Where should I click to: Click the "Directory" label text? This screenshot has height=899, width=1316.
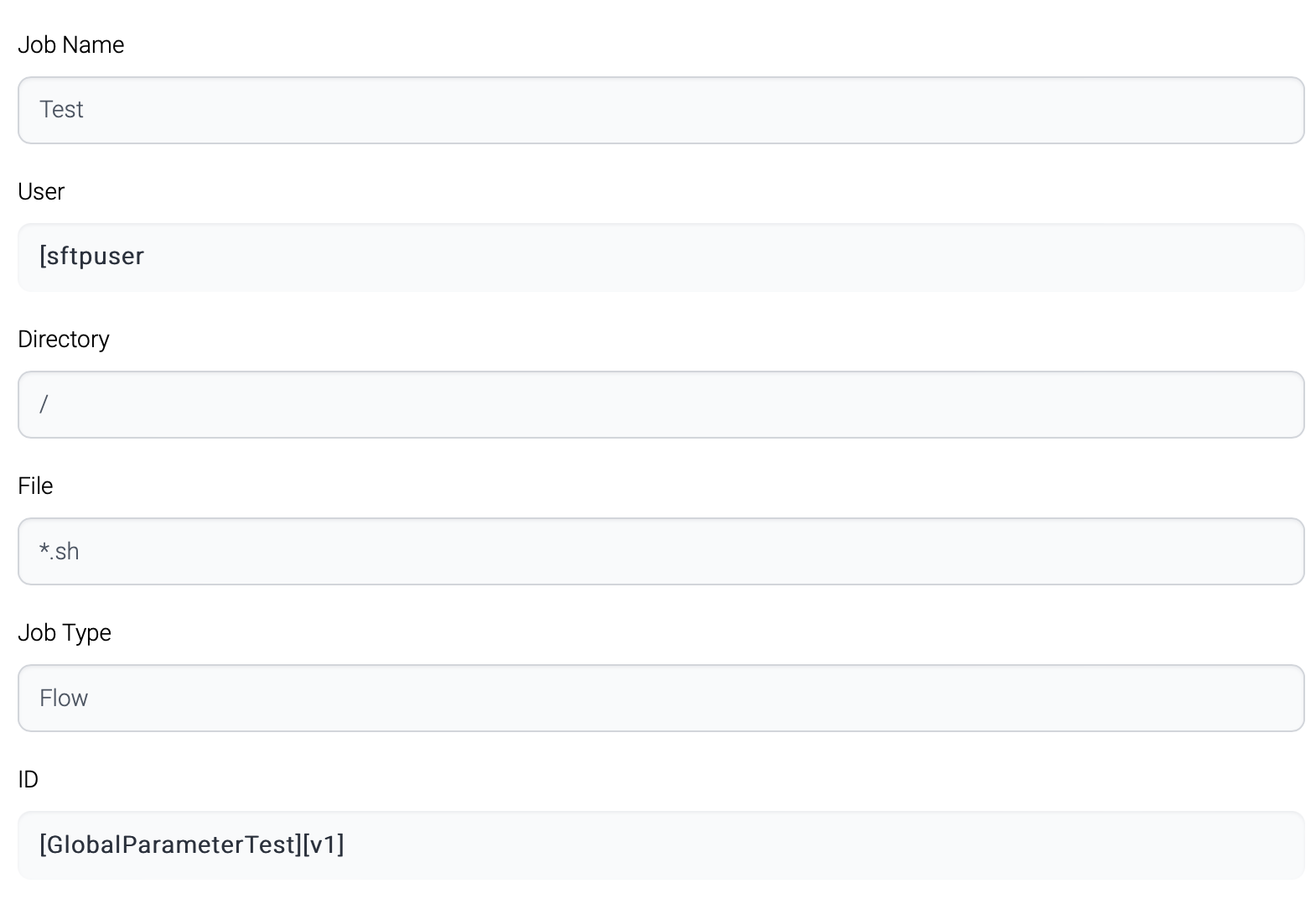[64, 339]
